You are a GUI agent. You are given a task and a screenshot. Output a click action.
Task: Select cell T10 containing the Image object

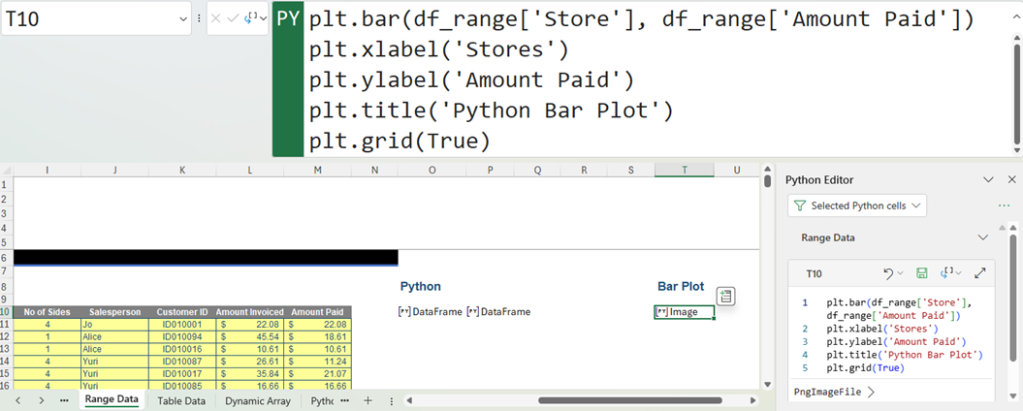click(x=684, y=312)
